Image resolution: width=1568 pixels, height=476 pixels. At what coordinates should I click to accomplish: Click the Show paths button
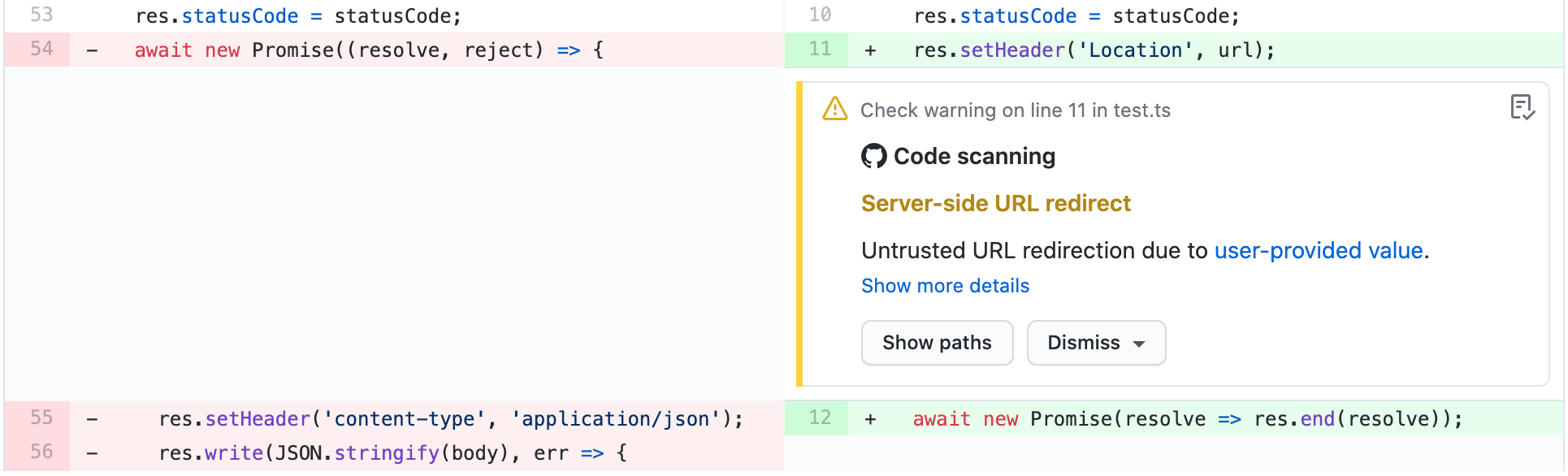937,343
